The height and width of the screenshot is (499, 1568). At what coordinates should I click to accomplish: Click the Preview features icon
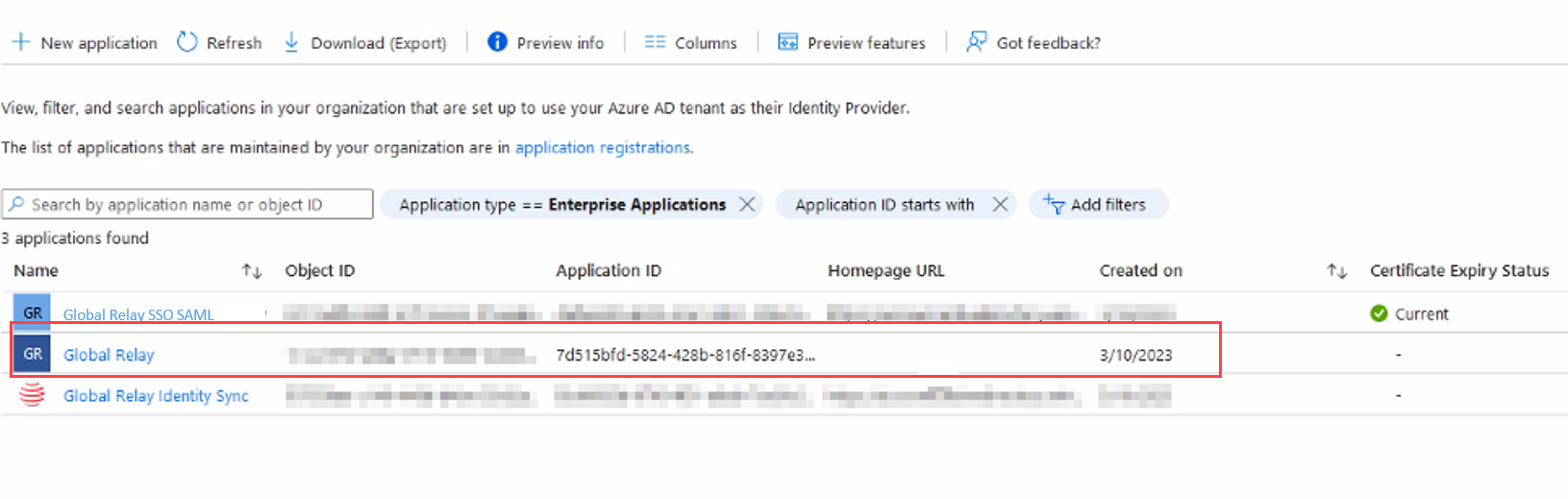[x=787, y=42]
